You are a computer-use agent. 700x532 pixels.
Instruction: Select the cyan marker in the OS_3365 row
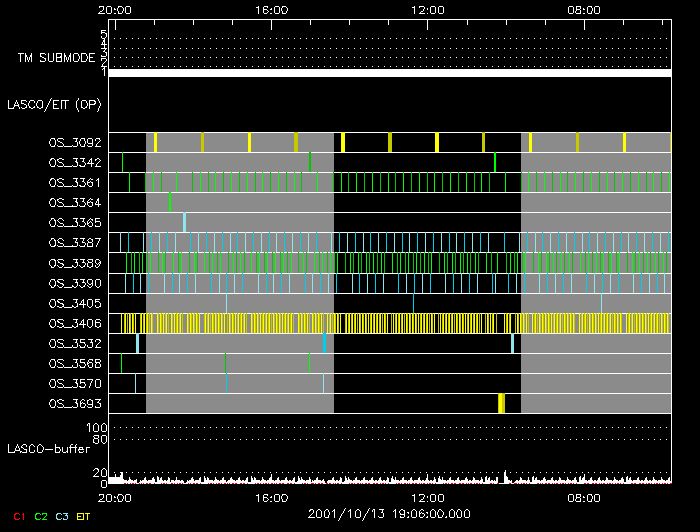click(185, 222)
